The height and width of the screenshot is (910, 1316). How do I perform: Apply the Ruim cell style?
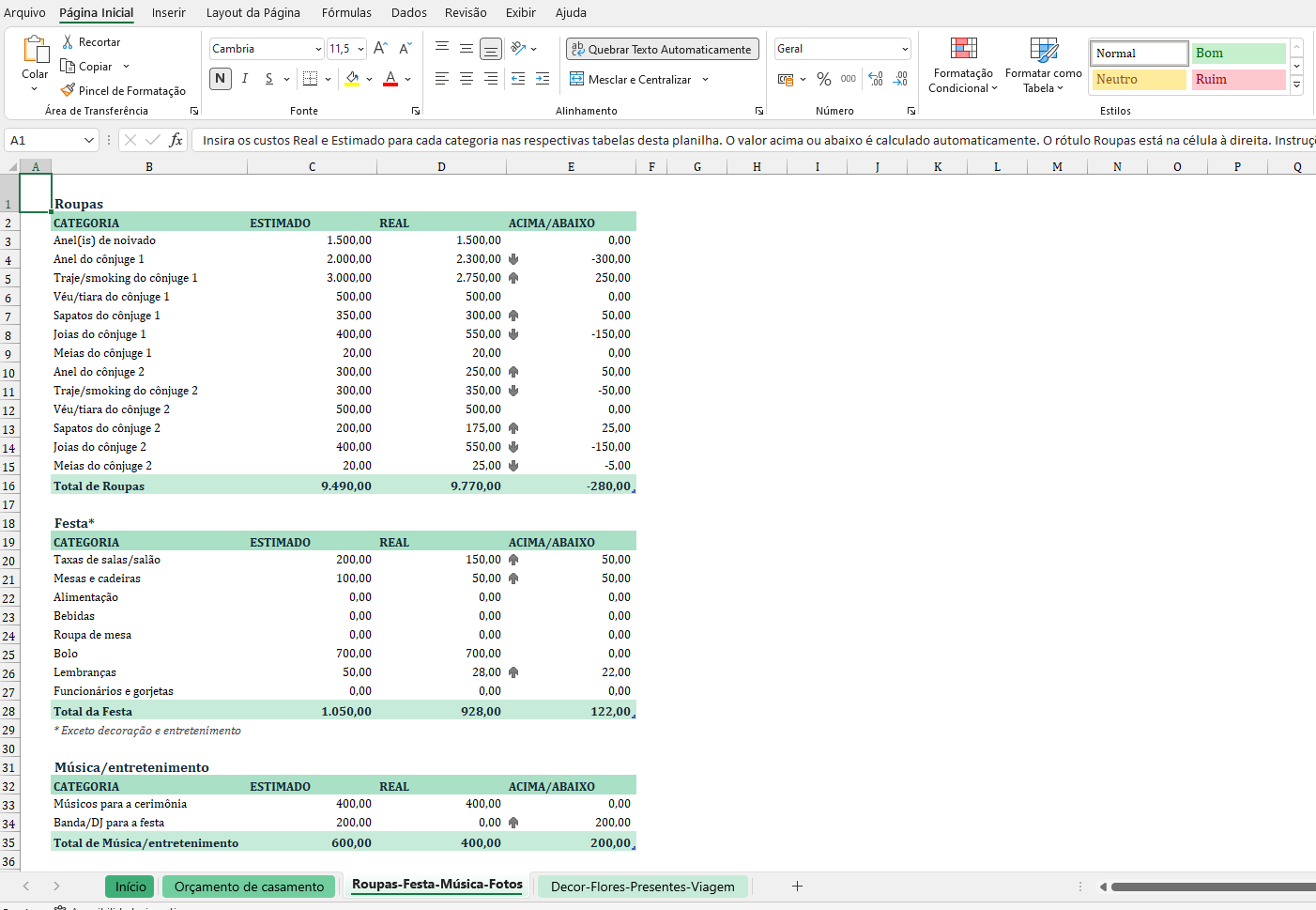tap(1237, 80)
